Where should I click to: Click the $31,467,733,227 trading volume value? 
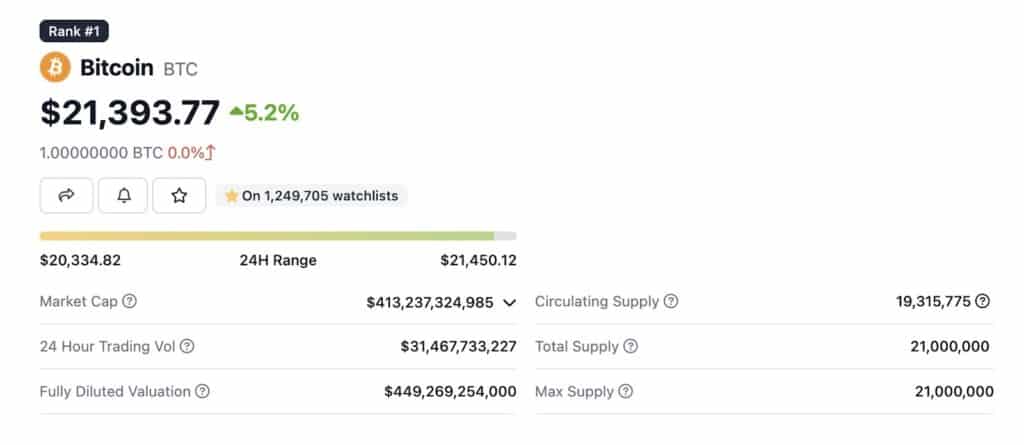click(x=458, y=346)
